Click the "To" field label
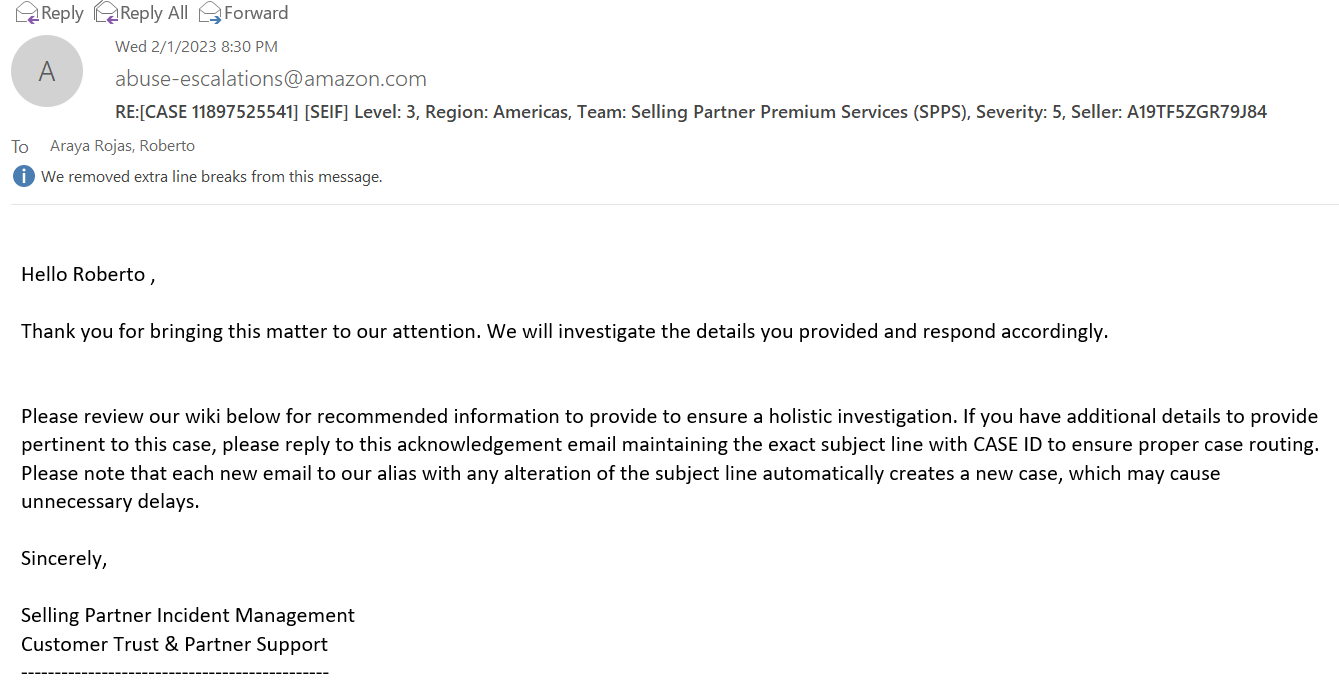 point(20,147)
